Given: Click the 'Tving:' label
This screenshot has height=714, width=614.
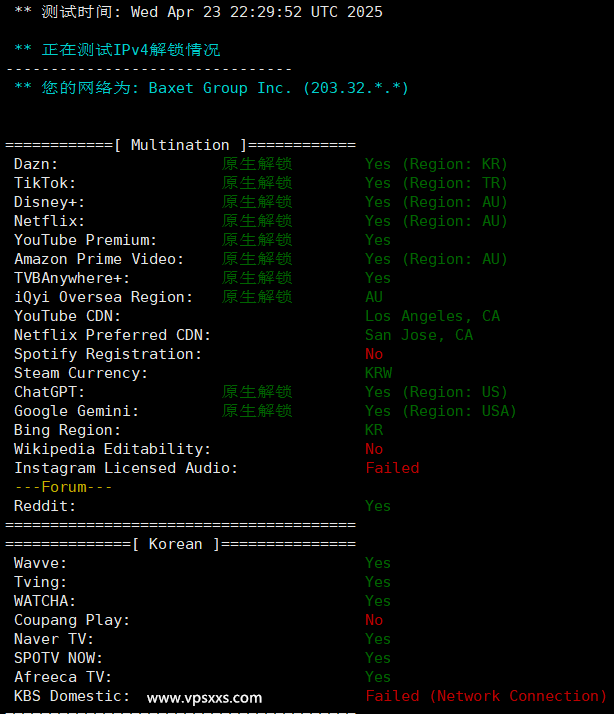Looking at the screenshot, I should click(x=40, y=582).
